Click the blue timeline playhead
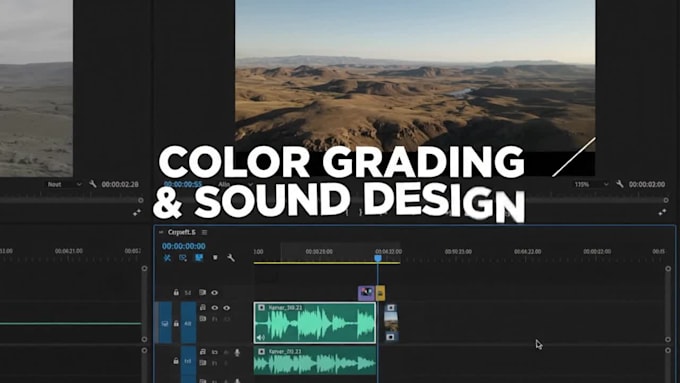This screenshot has width=680, height=383. click(x=378, y=258)
